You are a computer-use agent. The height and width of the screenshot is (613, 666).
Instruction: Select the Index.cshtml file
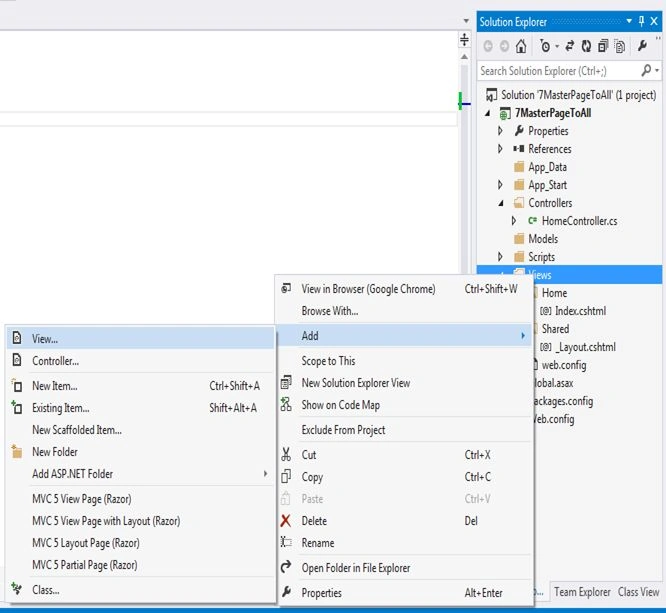tap(580, 311)
